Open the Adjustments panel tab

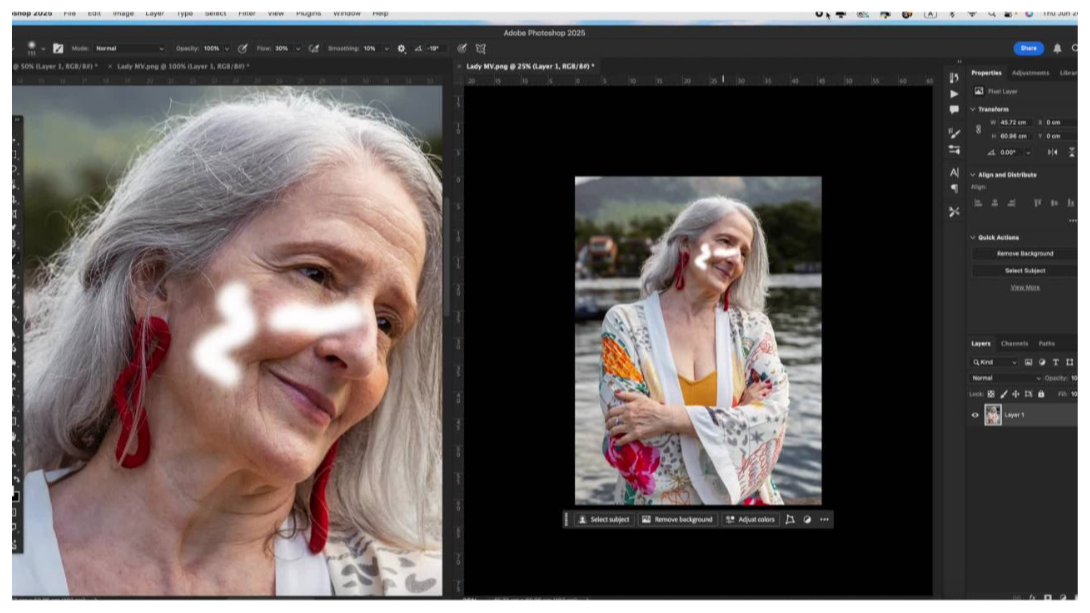coord(1030,73)
